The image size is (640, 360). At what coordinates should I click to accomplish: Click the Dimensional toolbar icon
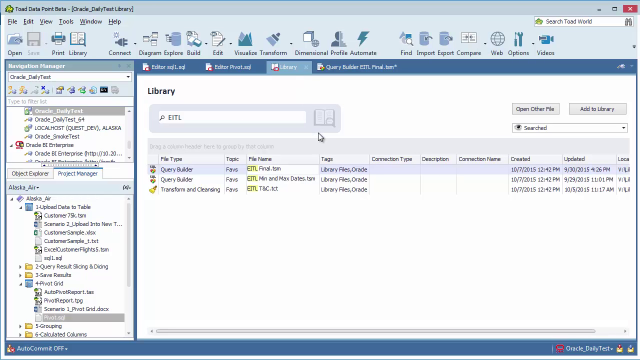tap(311, 44)
